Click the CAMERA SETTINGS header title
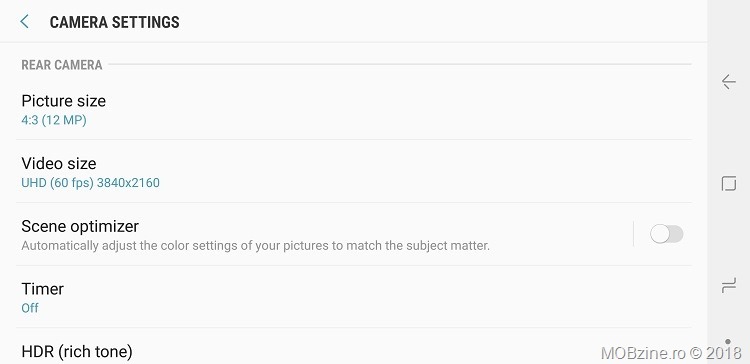Viewport: 750px width, 364px height. [115, 22]
